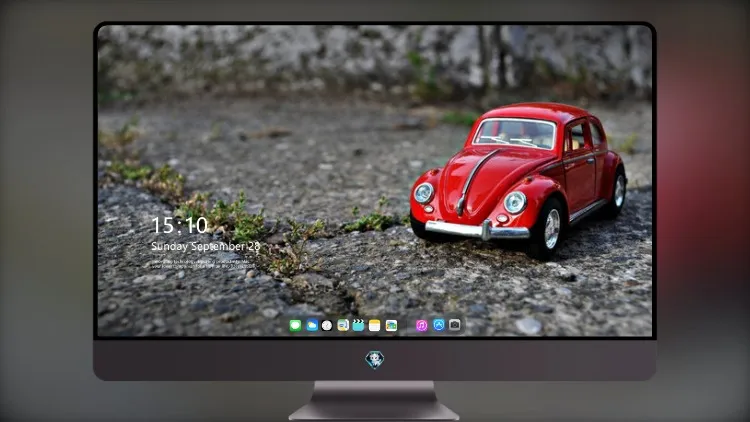Click the red car's windshield
This screenshot has height=422, width=750.
coord(515,133)
